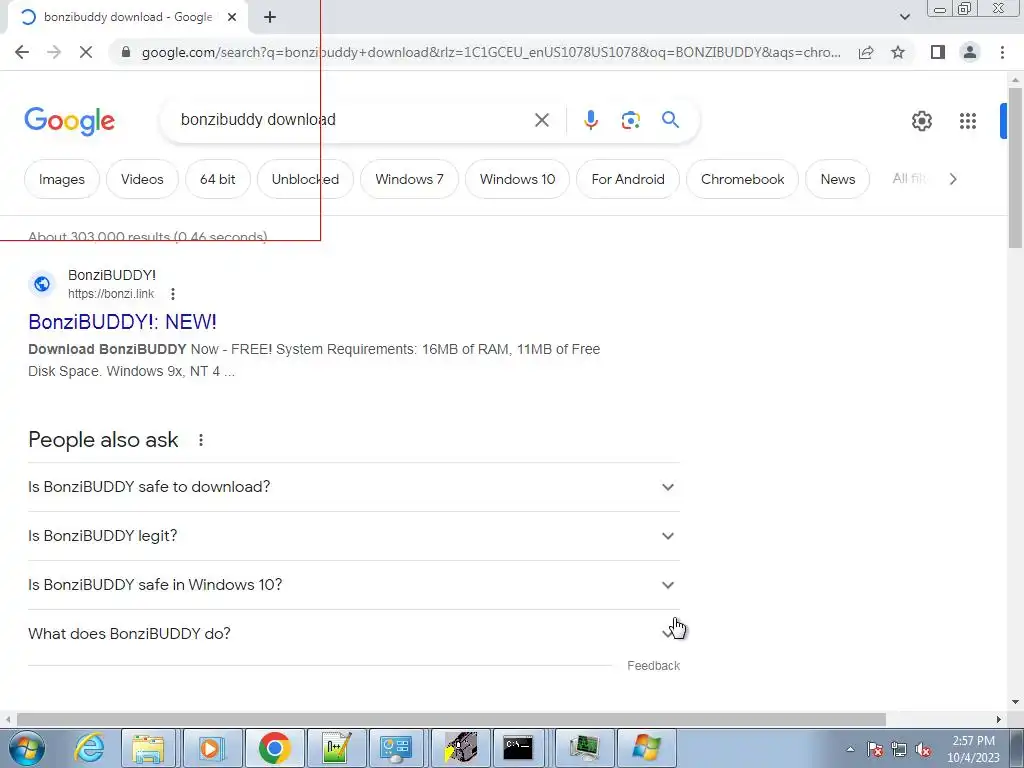Select the Chromebook filter chip
The height and width of the screenshot is (768, 1024).
(743, 179)
